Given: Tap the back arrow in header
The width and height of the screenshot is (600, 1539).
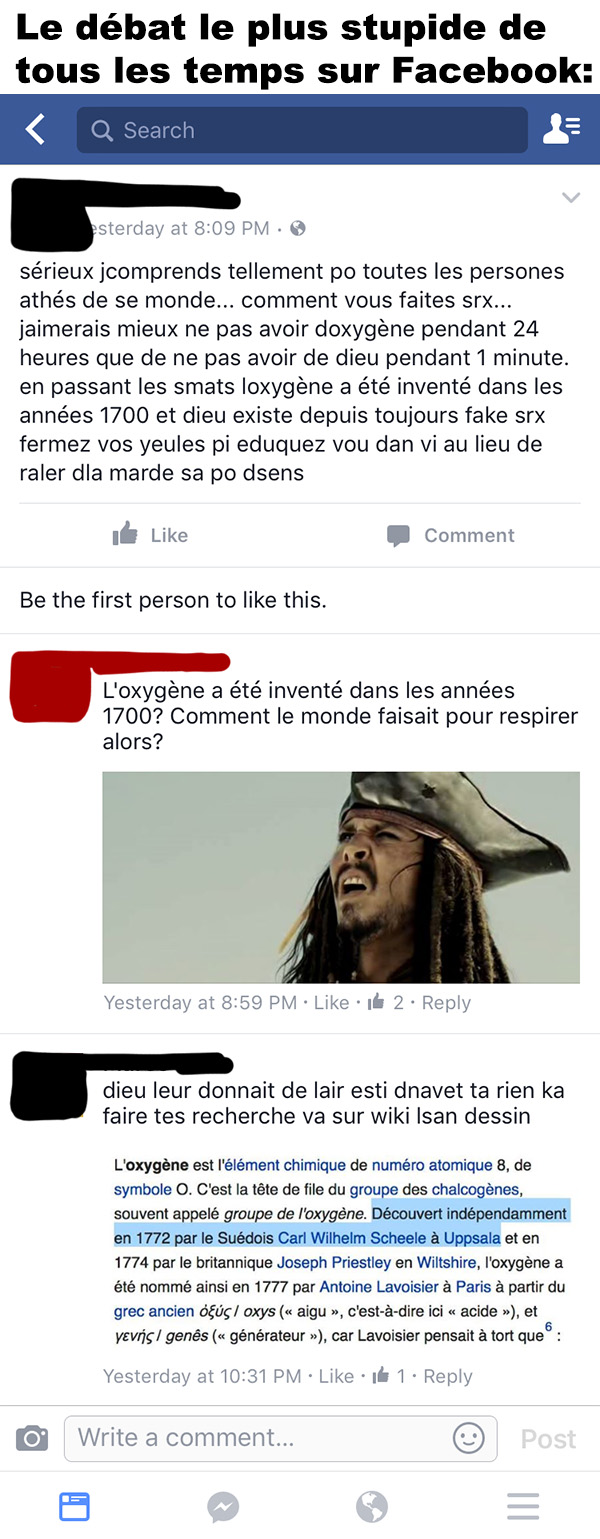Looking at the screenshot, I should click(x=35, y=129).
